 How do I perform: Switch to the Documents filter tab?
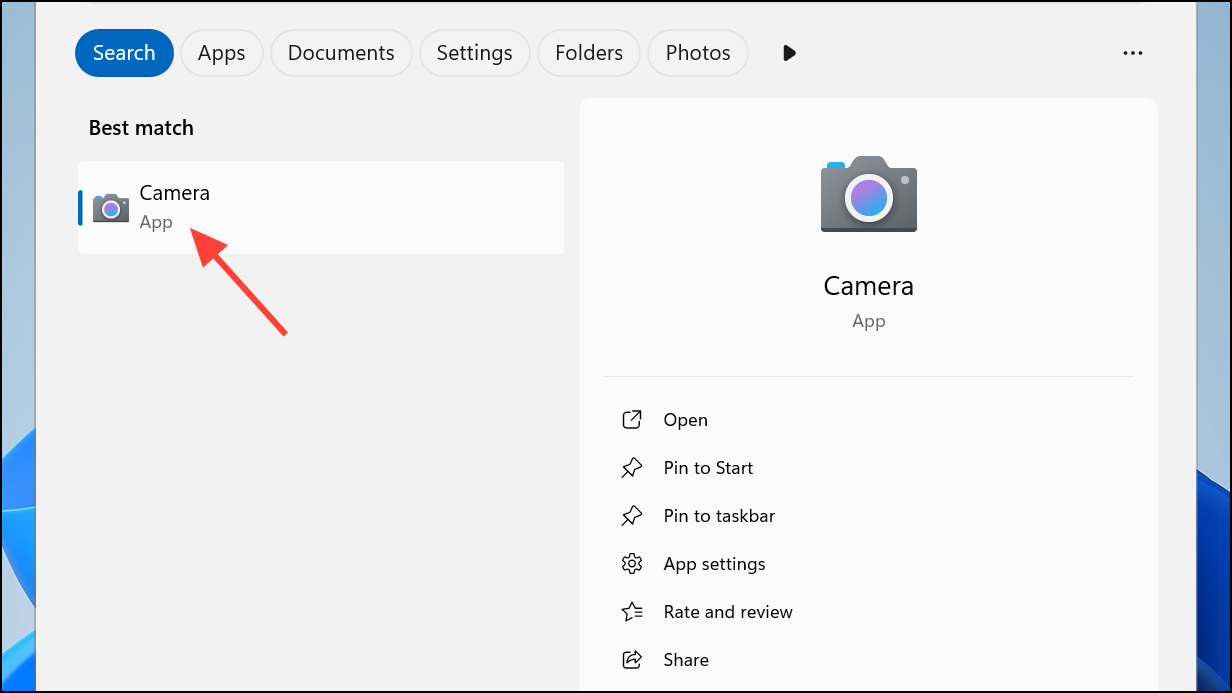(341, 53)
